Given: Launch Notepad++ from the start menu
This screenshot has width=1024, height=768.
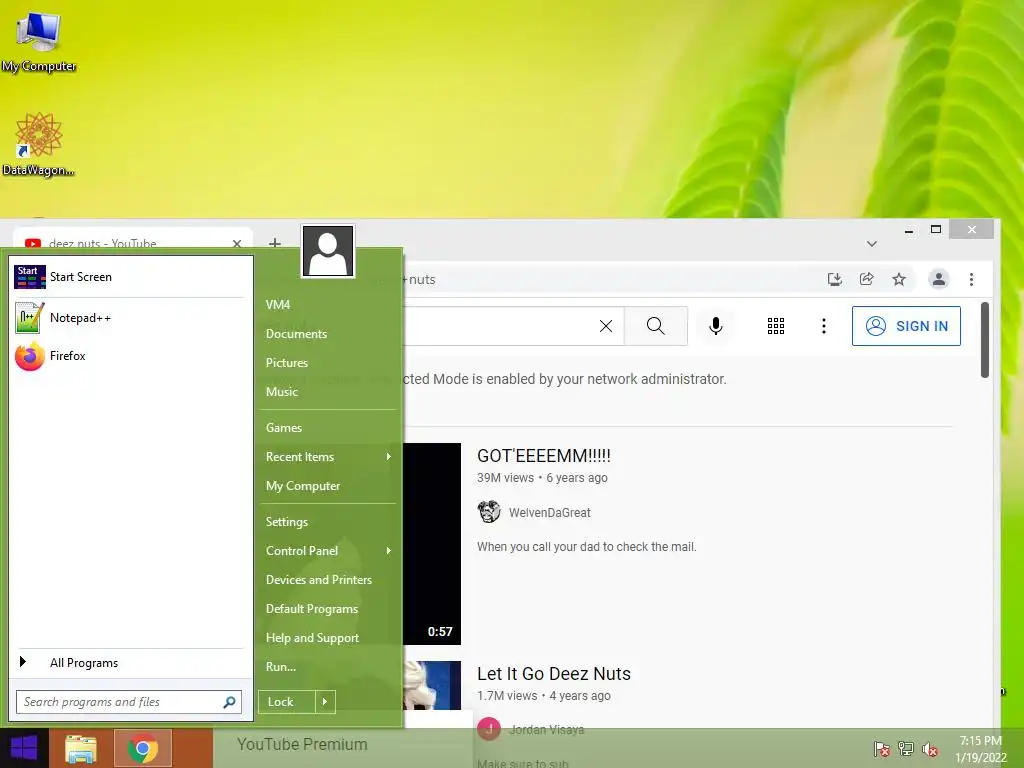Looking at the screenshot, I should pyautogui.click(x=129, y=317).
